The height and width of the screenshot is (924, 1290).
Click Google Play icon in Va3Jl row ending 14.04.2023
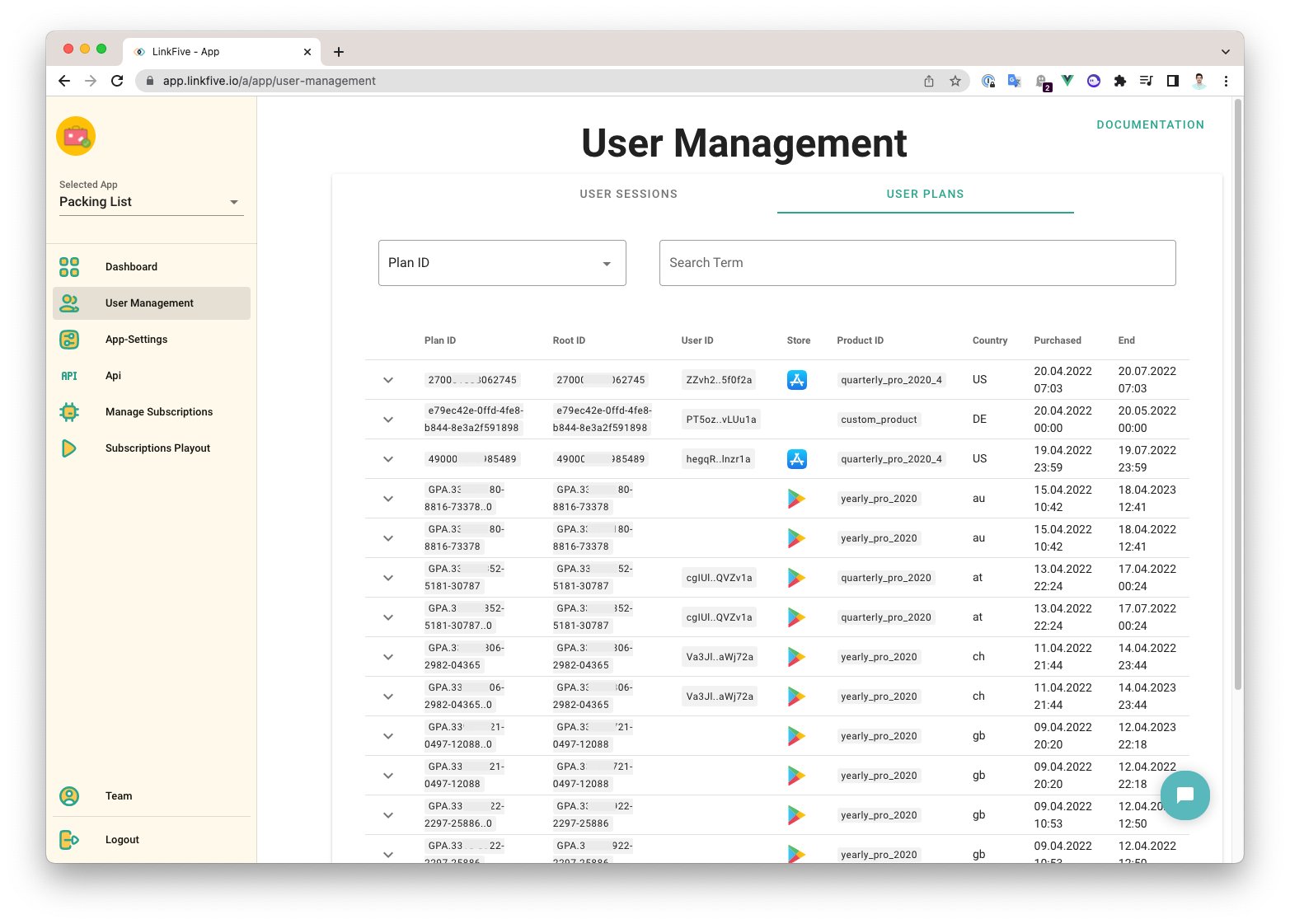[x=796, y=697]
